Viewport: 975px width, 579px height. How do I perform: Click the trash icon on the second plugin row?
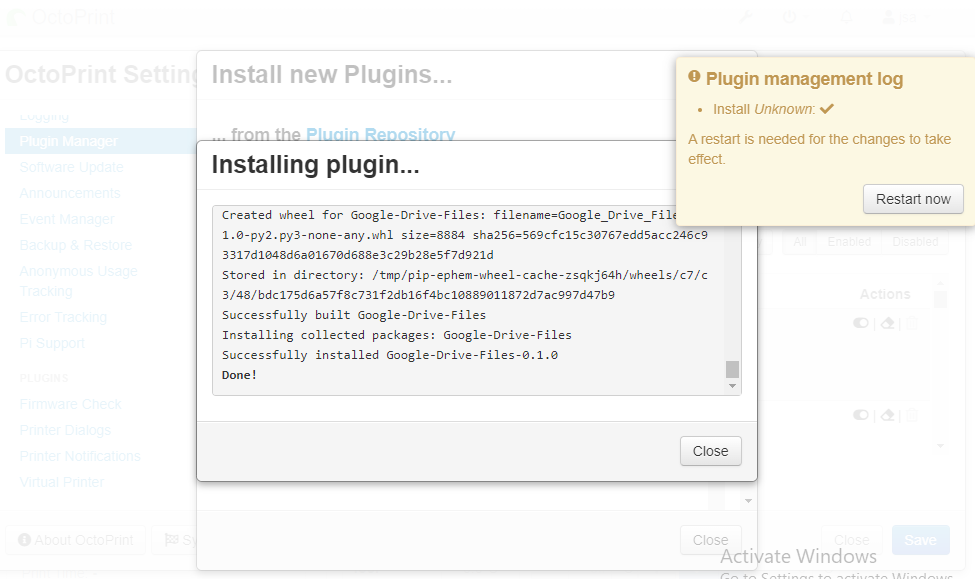[x=912, y=415]
